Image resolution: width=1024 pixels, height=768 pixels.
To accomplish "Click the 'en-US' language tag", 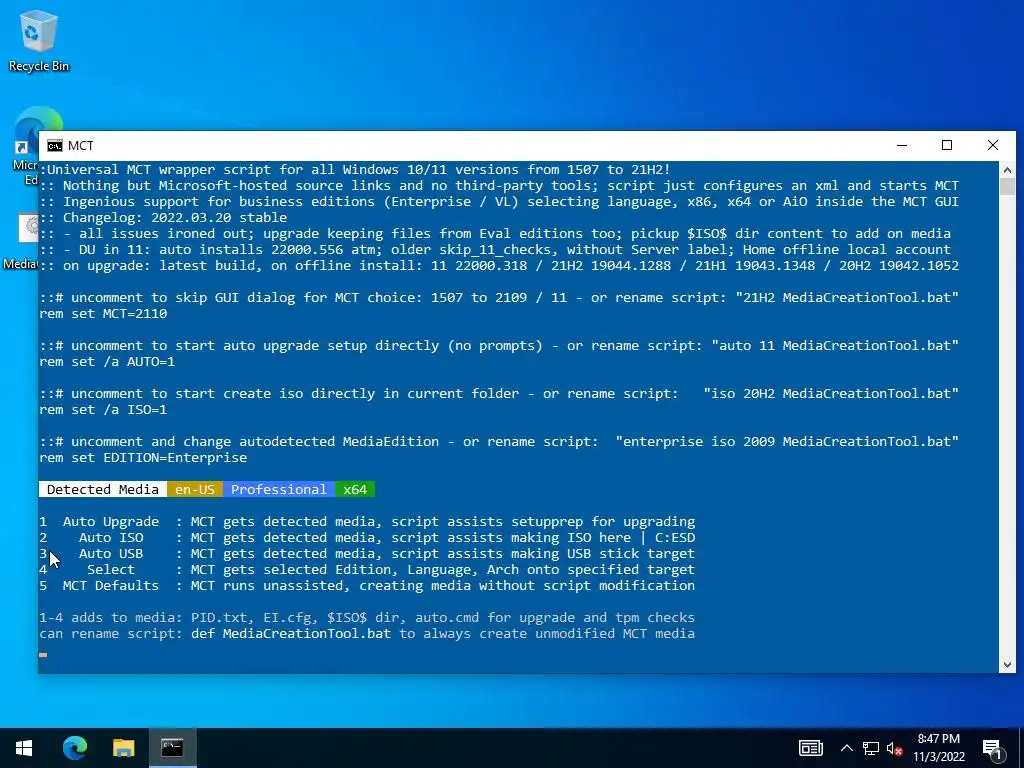I will point(195,490).
